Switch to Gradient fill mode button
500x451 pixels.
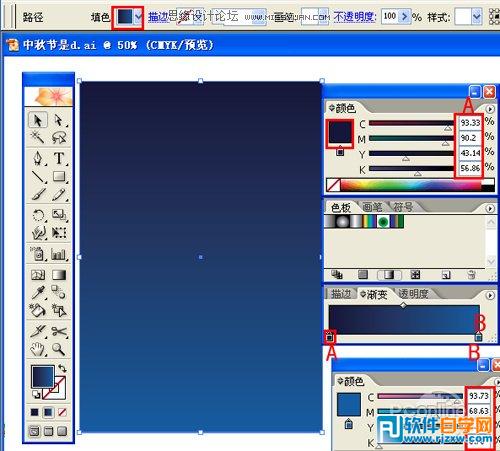click(48, 412)
